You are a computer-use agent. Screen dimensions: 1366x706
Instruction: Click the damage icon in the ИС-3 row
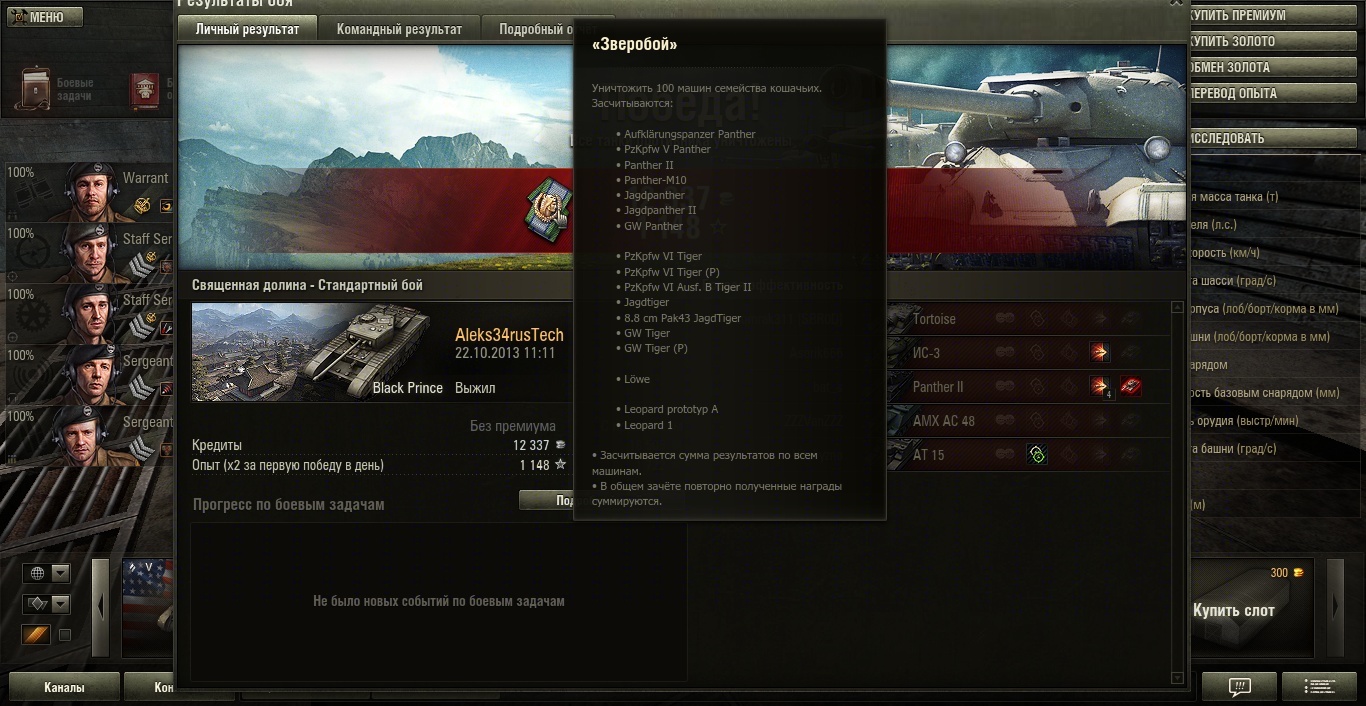click(1100, 352)
